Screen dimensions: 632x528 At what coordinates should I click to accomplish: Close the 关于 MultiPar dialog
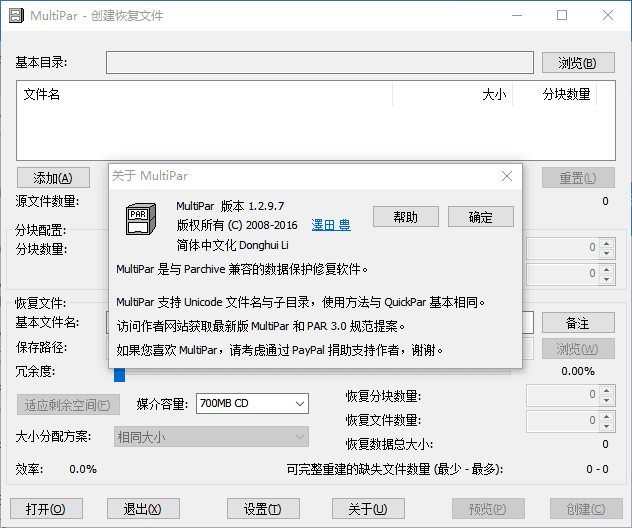click(507, 176)
